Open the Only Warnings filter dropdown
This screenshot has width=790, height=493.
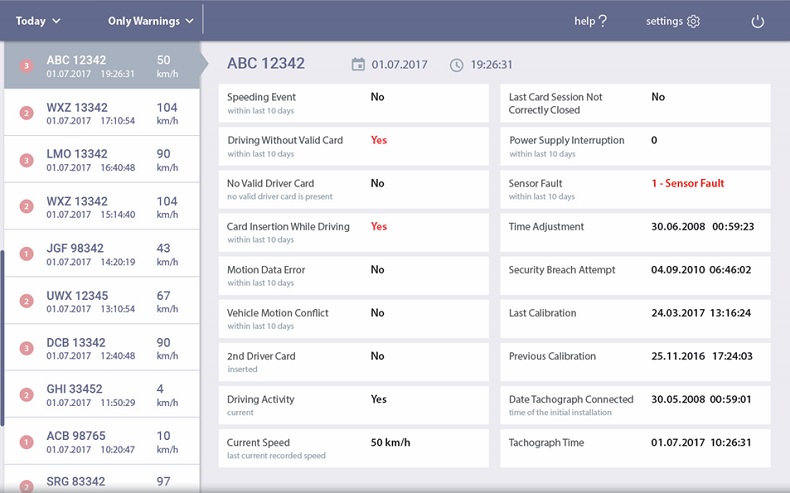[x=150, y=21]
